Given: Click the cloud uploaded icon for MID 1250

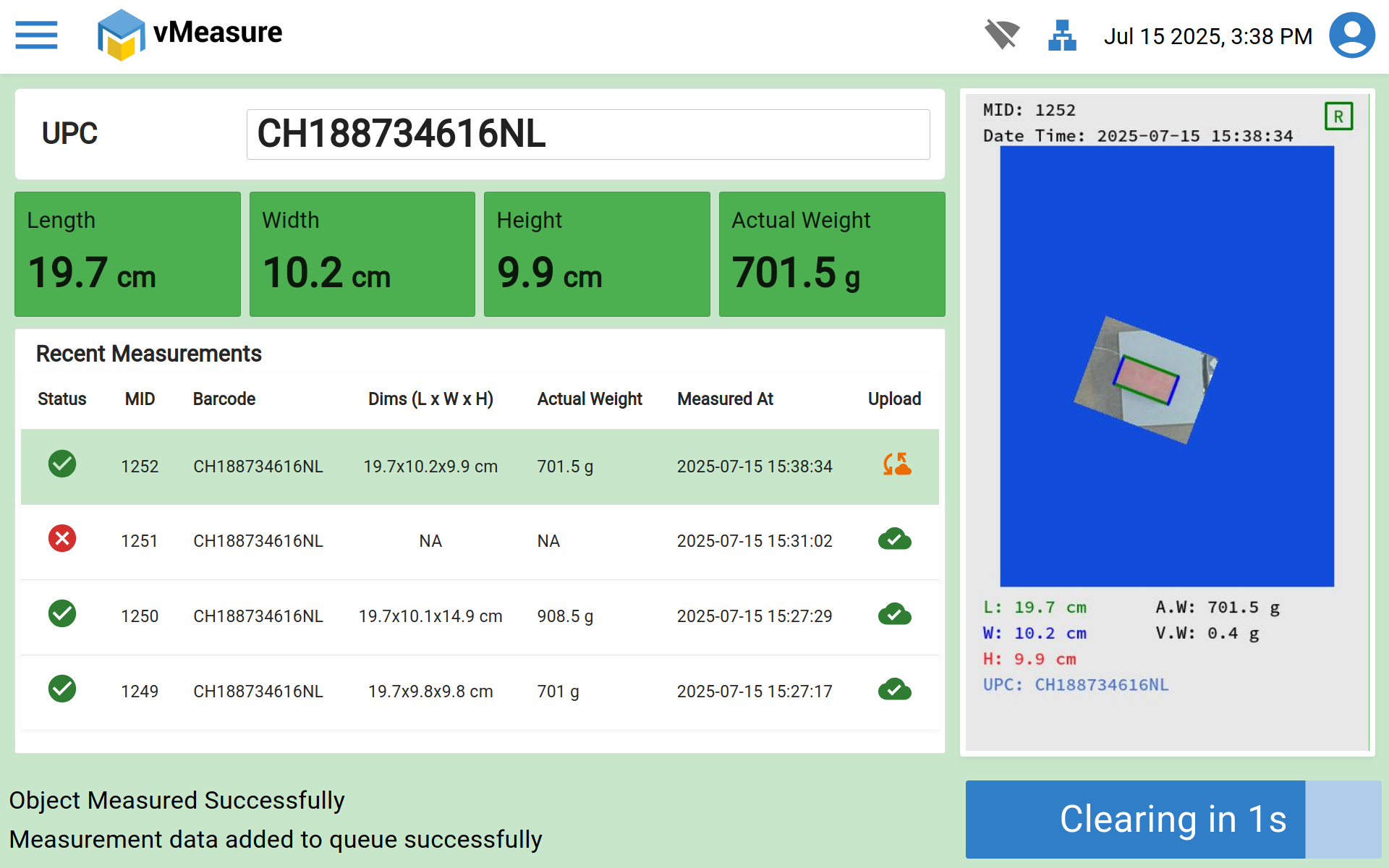Looking at the screenshot, I should pyautogui.click(x=895, y=615).
